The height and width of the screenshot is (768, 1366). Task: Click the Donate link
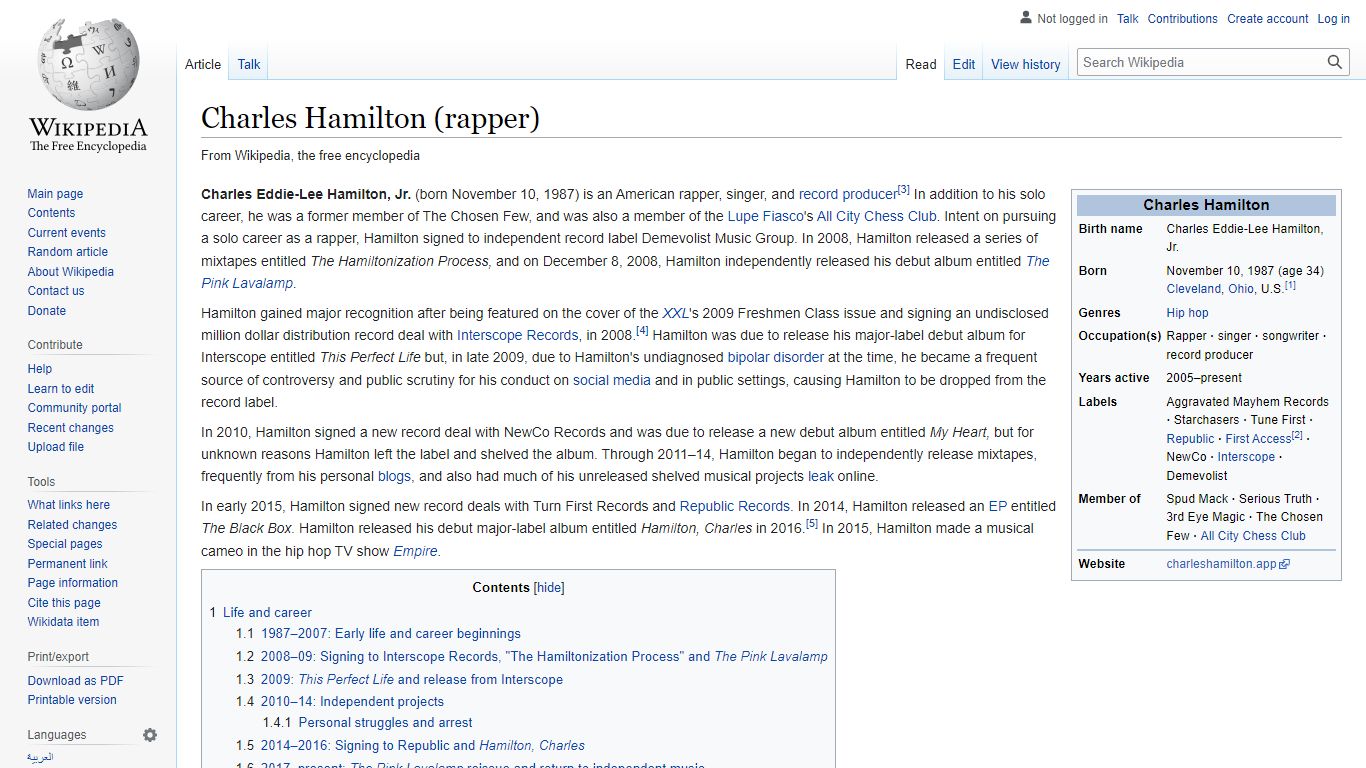tap(47, 311)
